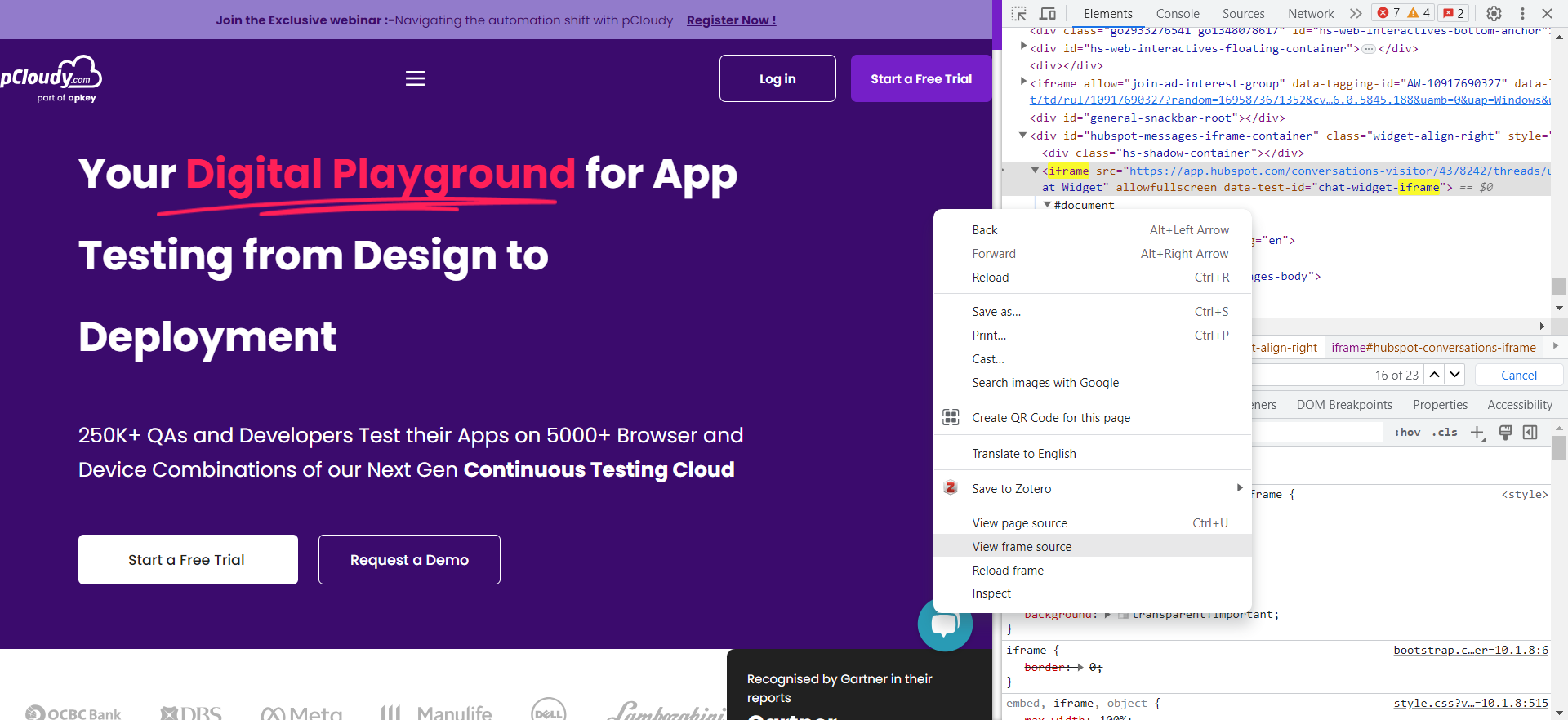Click the Register Now! link
This screenshot has height=720, width=1568.
(731, 20)
